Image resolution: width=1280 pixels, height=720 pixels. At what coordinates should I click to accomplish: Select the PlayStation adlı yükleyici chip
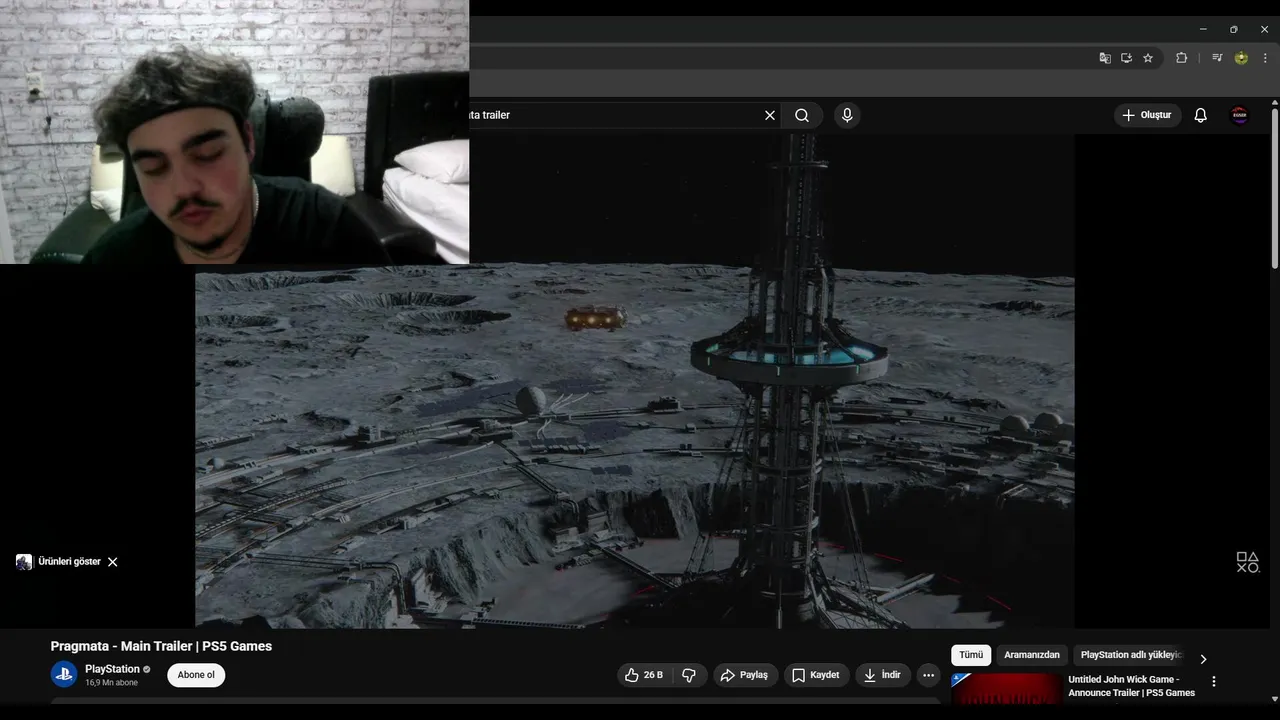(x=1131, y=655)
